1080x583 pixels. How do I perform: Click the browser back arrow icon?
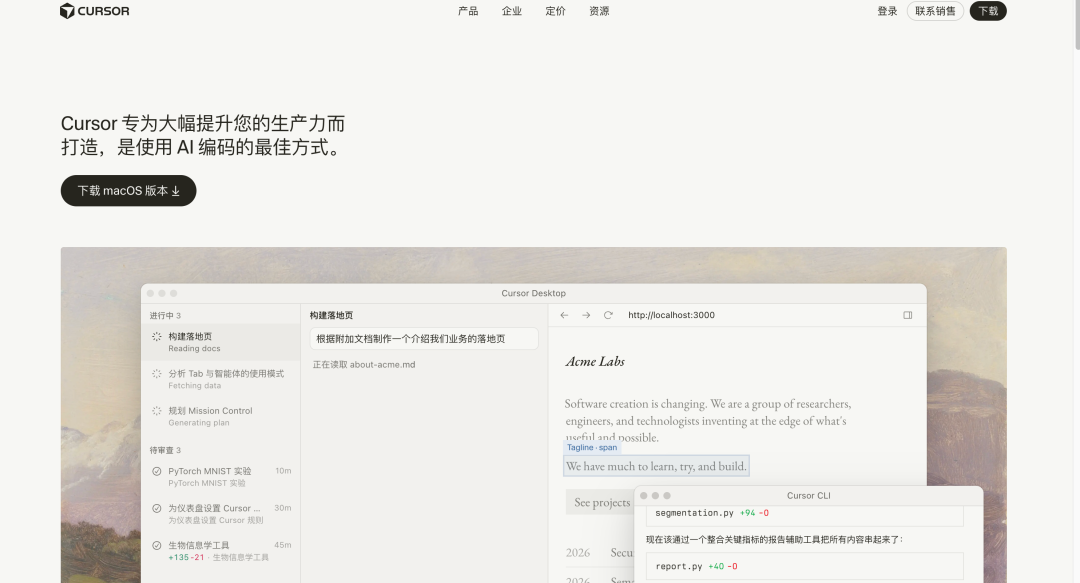(564, 315)
